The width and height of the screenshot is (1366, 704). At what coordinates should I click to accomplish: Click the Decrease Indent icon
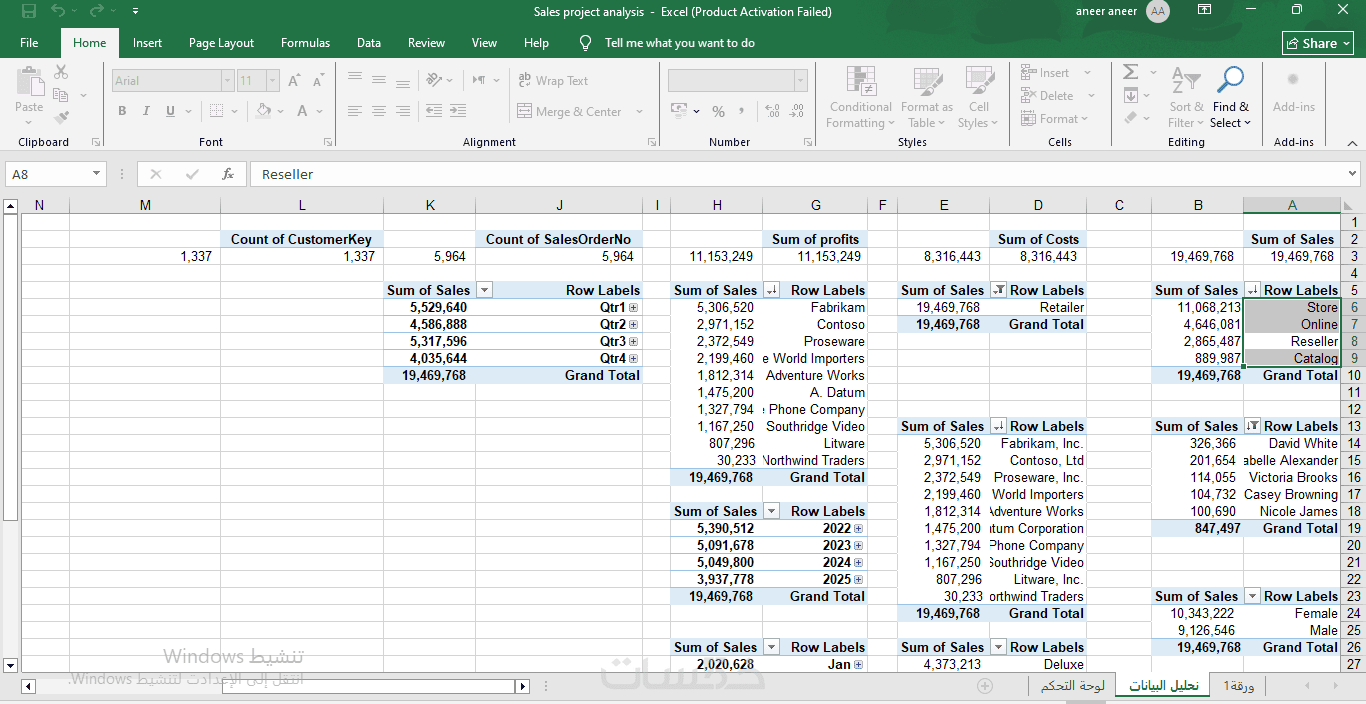click(x=434, y=111)
